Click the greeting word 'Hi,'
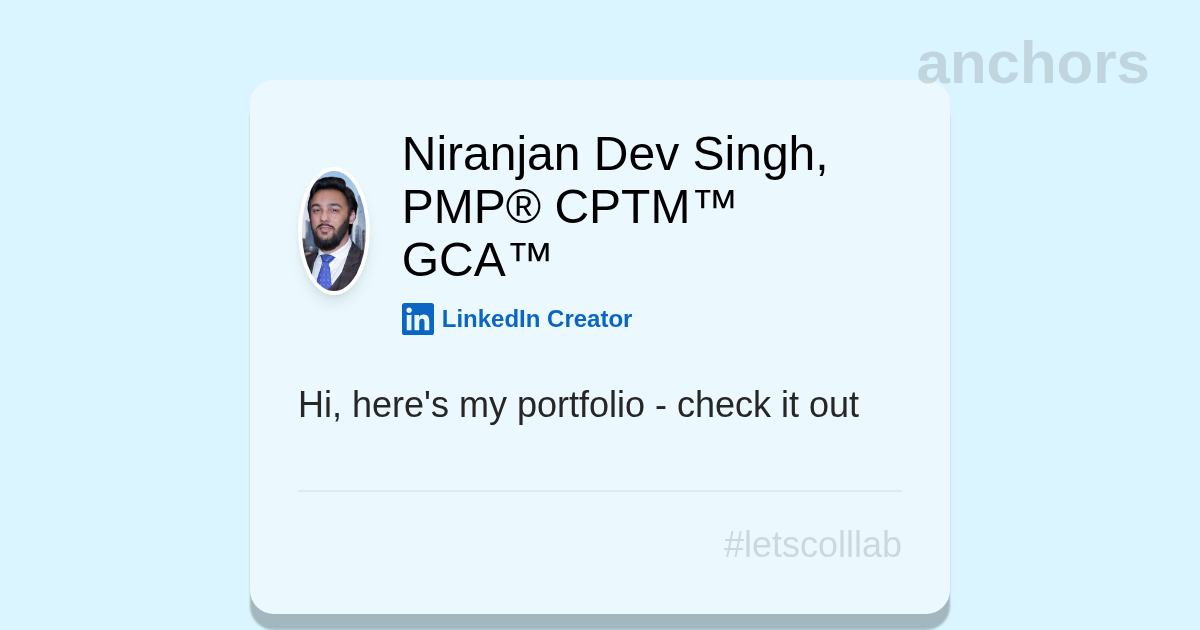The width and height of the screenshot is (1200, 630). (319, 405)
